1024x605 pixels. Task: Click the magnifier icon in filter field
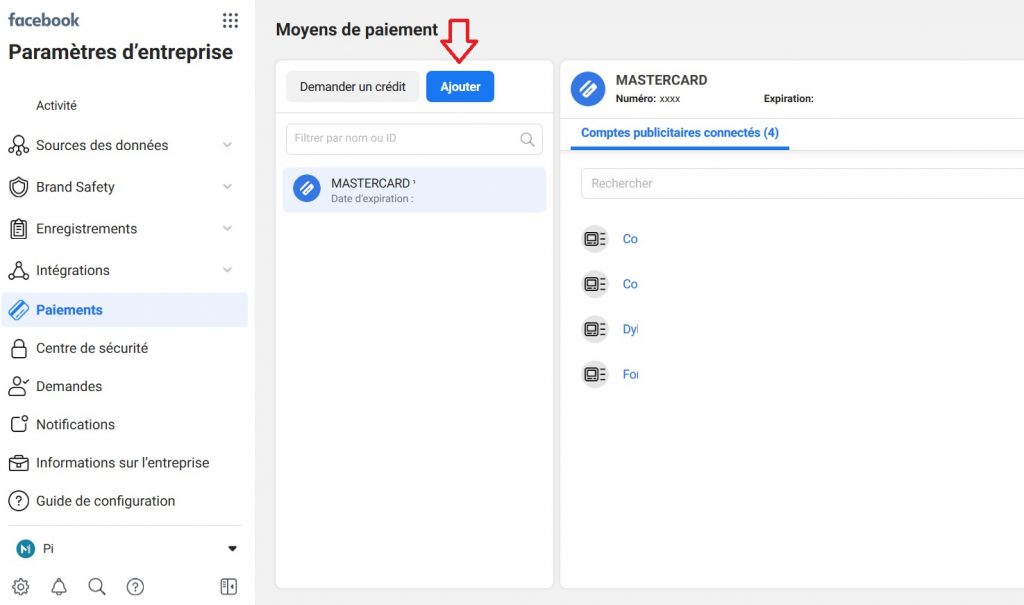coord(527,139)
